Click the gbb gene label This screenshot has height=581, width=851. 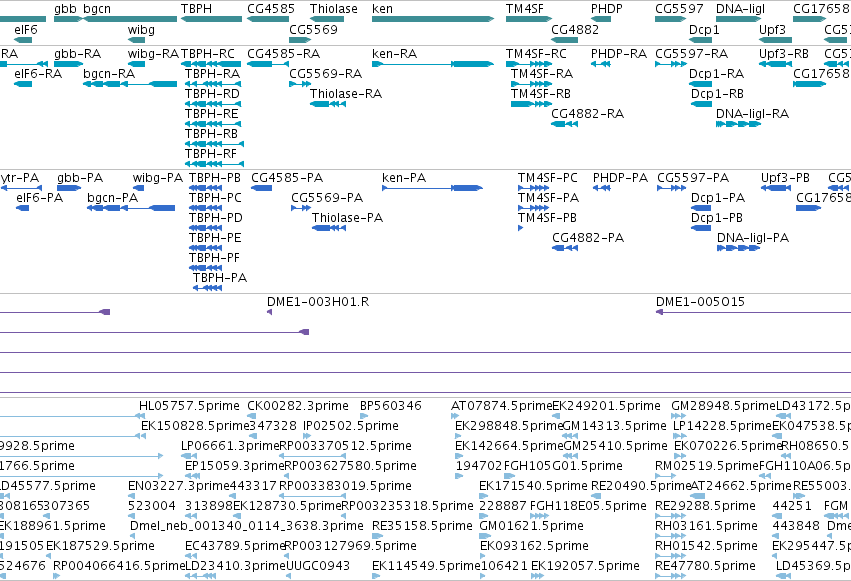pos(65,9)
